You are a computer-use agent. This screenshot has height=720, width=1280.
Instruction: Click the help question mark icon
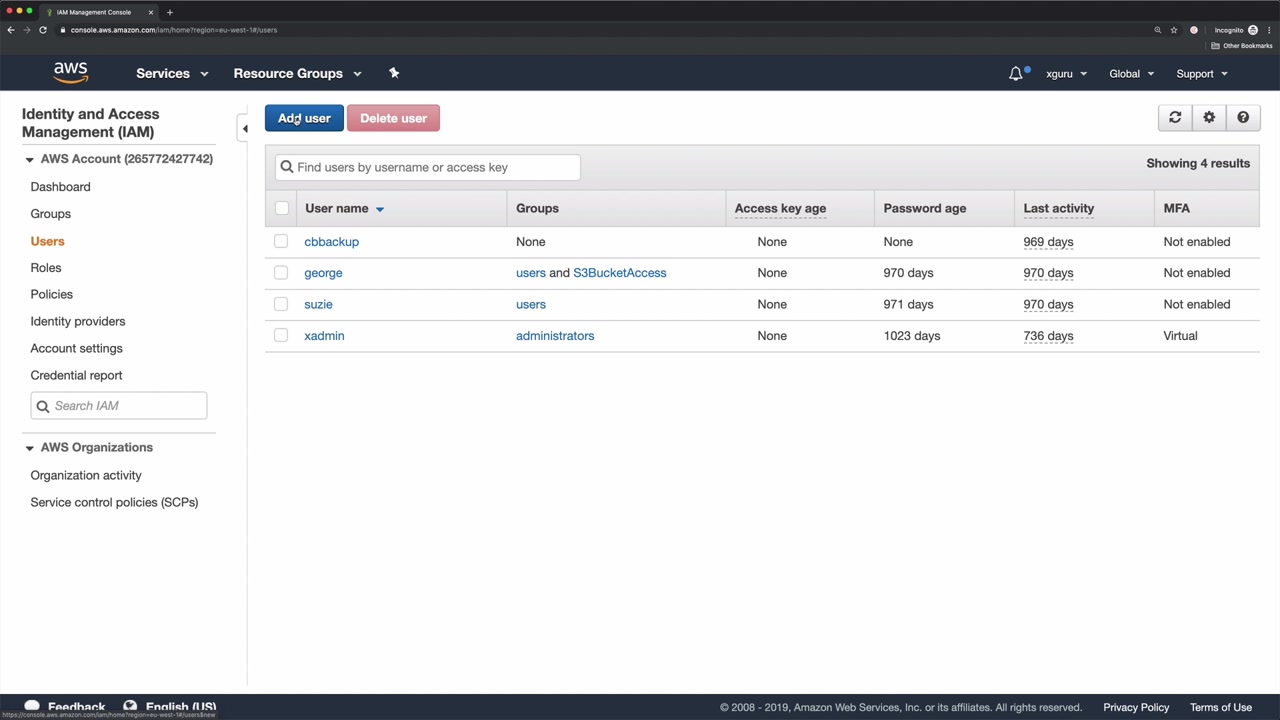(1243, 118)
